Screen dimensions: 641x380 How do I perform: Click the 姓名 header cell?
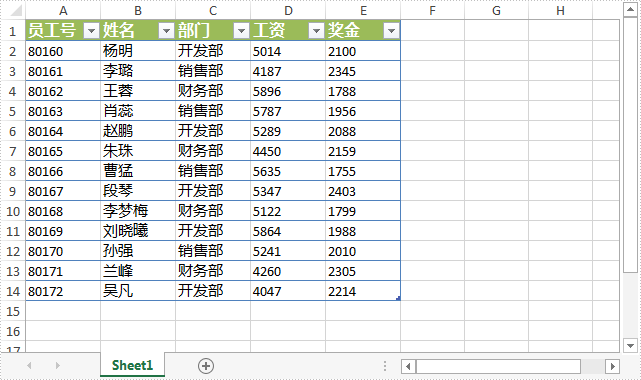pos(138,31)
